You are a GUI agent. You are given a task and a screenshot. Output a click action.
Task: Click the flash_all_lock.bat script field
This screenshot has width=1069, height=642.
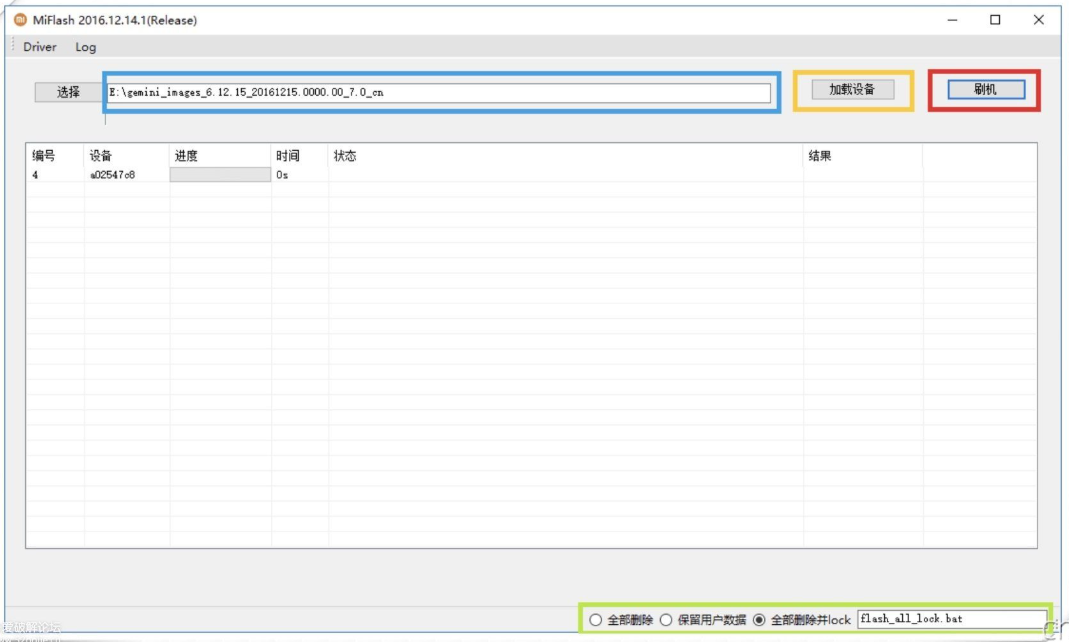click(950, 619)
